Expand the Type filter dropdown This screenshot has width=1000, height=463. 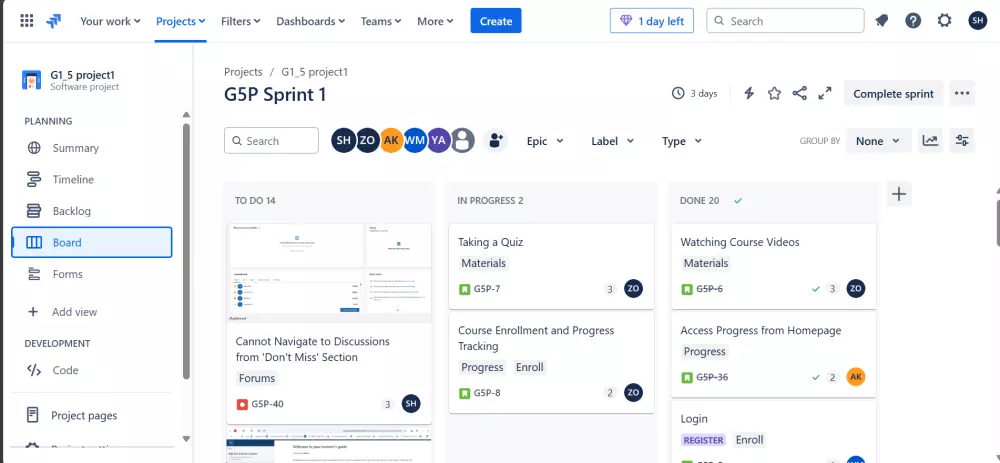click(682, 141)
